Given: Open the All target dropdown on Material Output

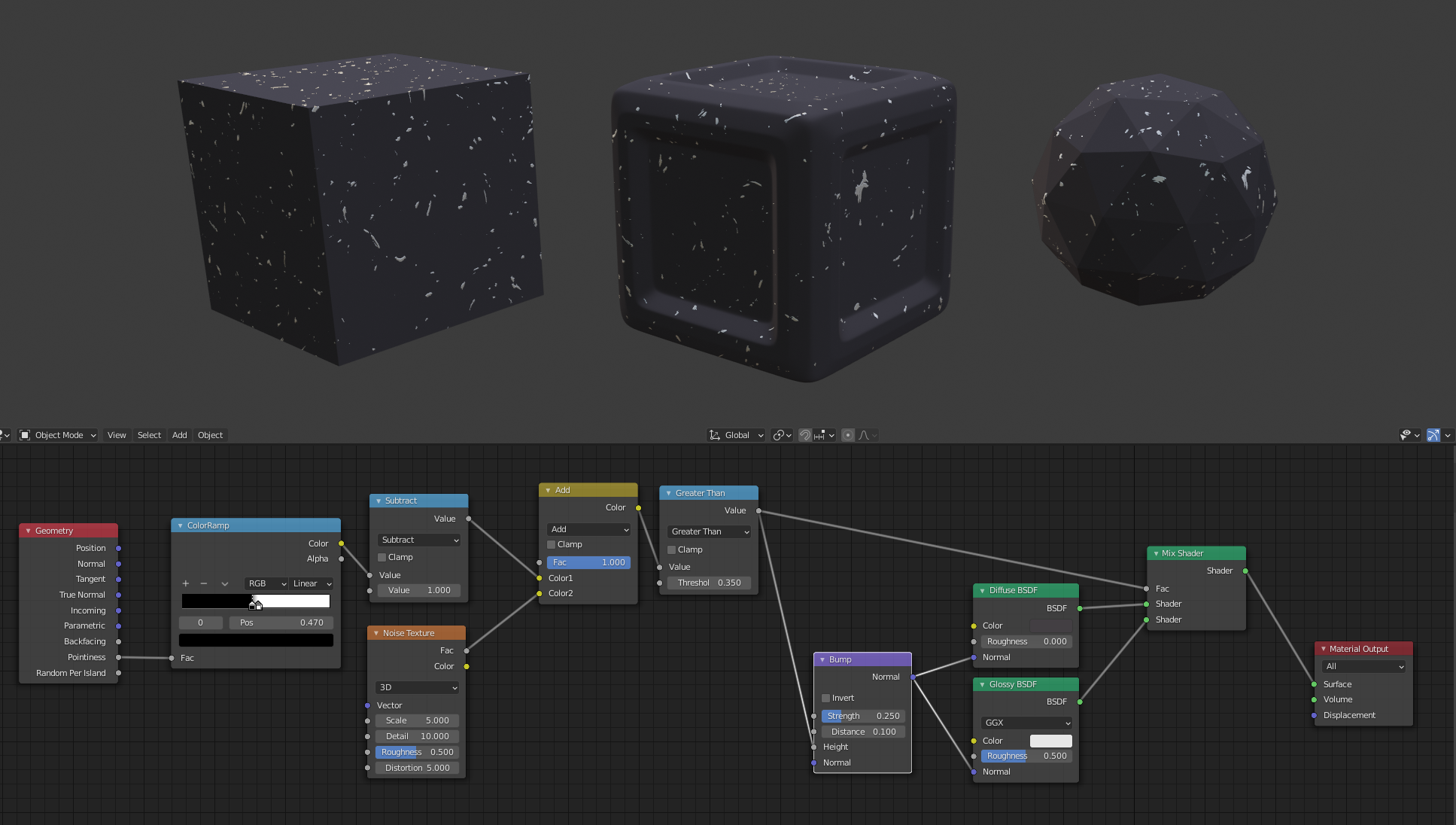Looking at the screenshot, I should click(1363, 666).
